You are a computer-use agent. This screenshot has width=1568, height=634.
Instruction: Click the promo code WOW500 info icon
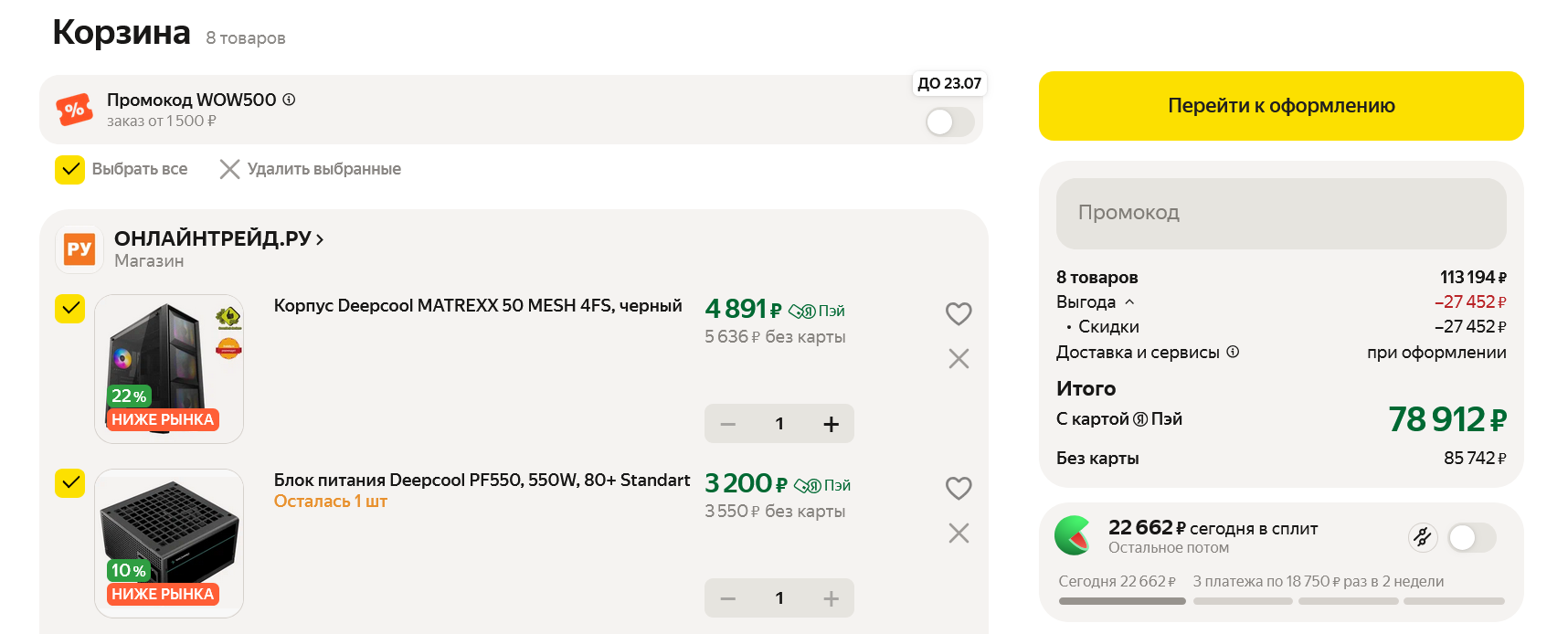pyautogui.click(x=289, y=100)
